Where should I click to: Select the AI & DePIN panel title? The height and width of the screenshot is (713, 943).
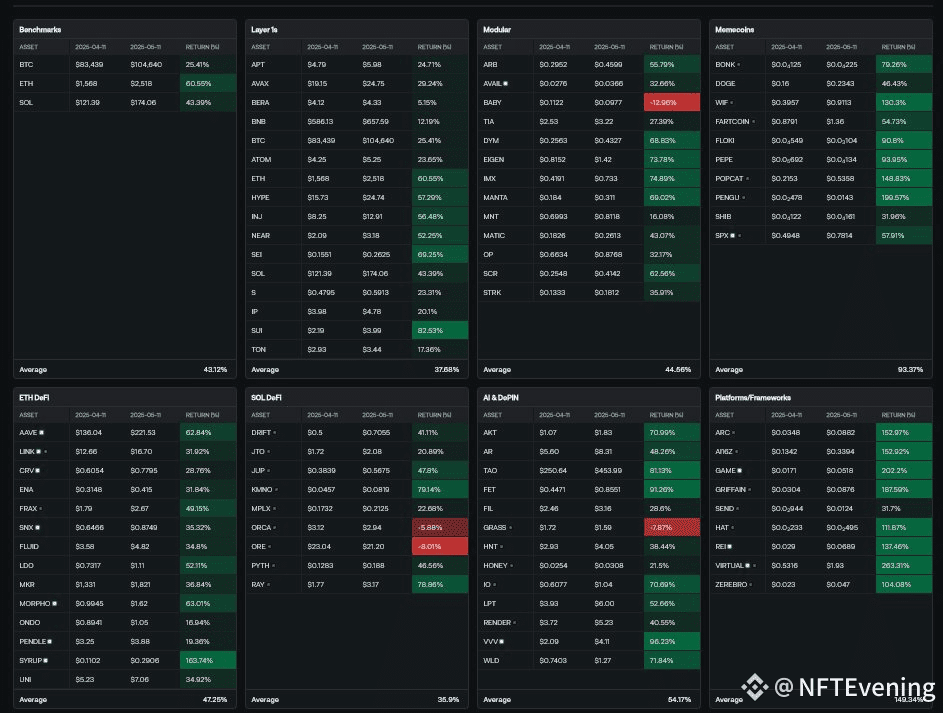click(501, 397)
